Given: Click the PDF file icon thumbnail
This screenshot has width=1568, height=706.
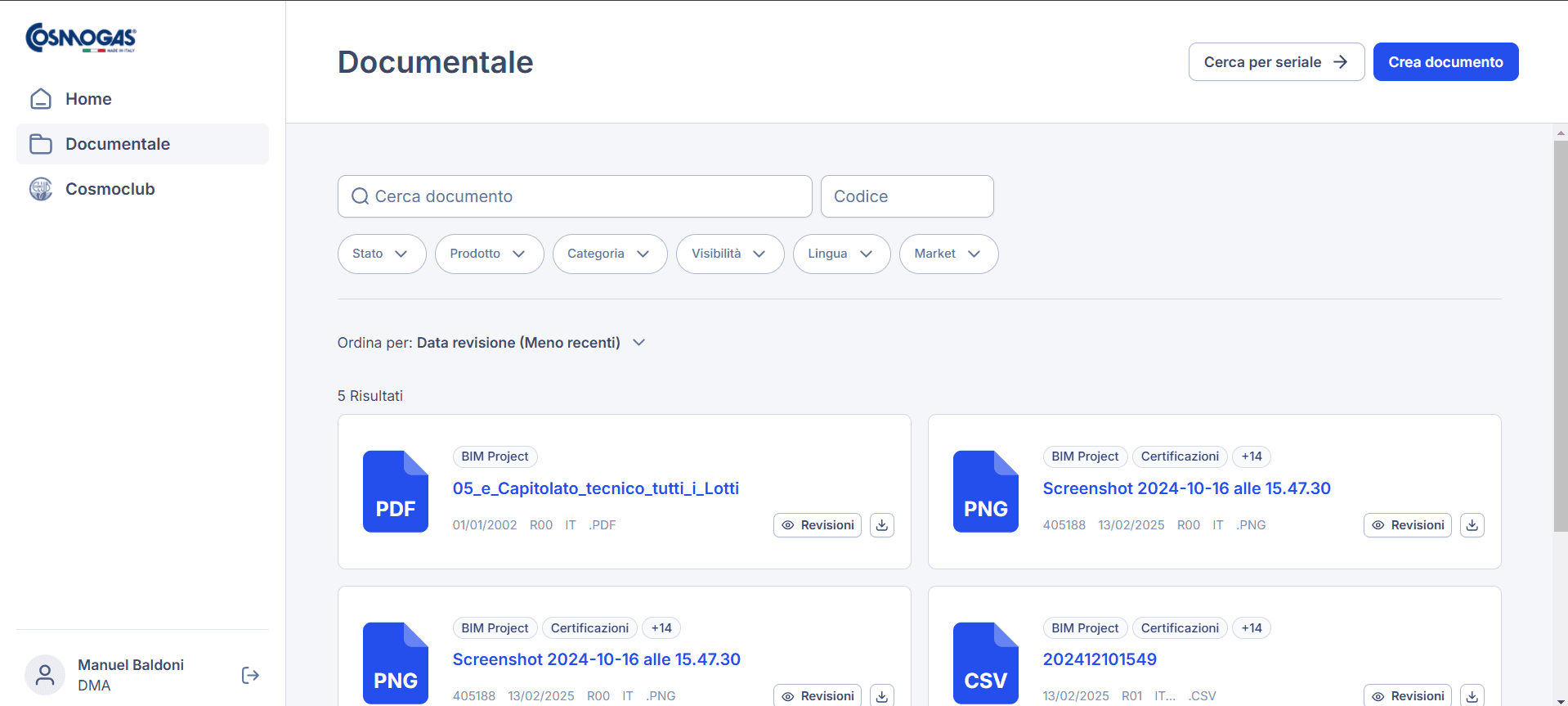Looking at the screenshot, I should coord(396,492).
